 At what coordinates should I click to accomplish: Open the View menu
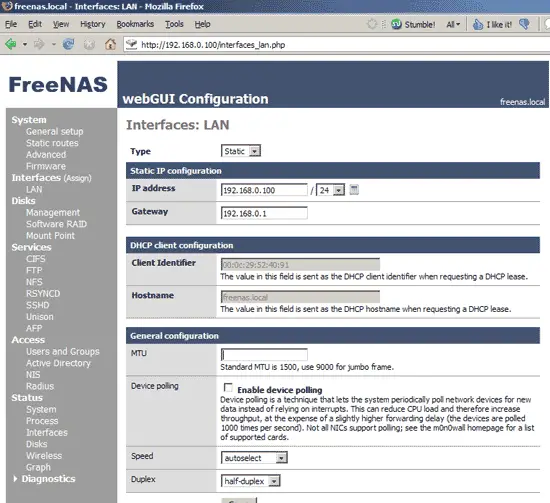(x=61, y=24)
